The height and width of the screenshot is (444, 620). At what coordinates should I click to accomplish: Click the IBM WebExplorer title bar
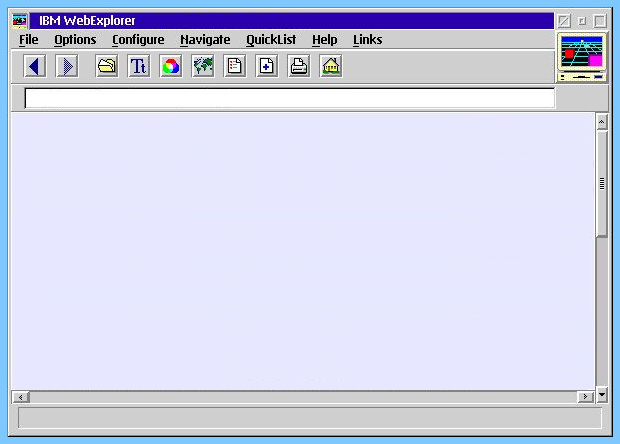click(292, 21)
